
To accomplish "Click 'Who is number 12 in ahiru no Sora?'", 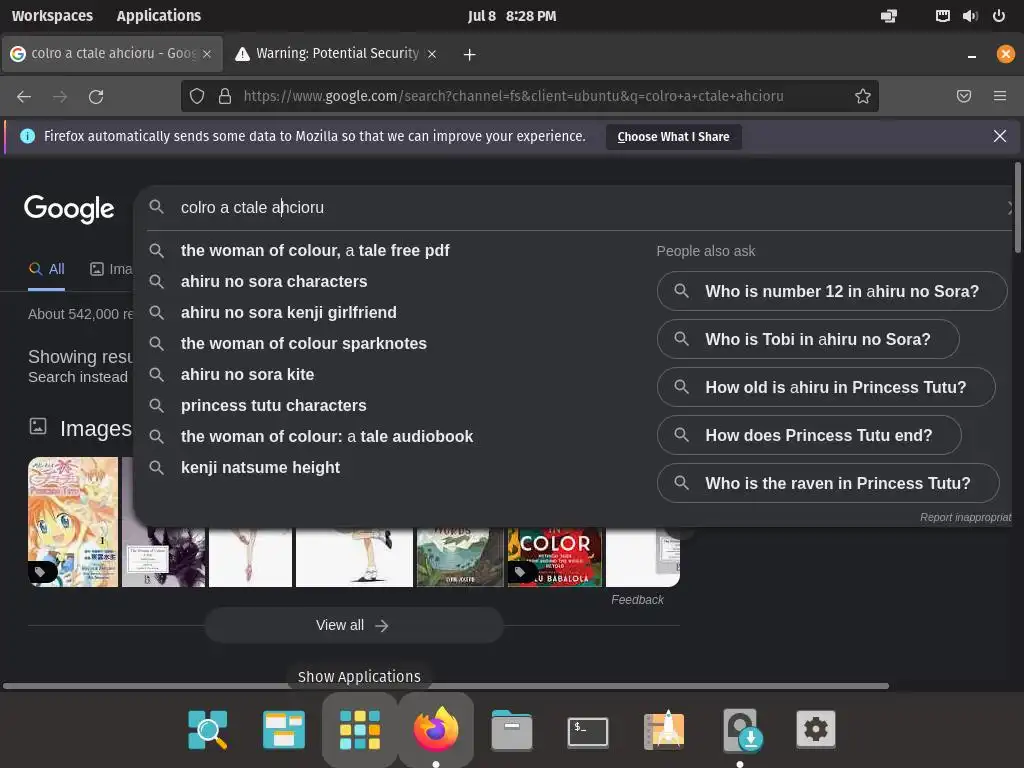I will coord(832,291).
